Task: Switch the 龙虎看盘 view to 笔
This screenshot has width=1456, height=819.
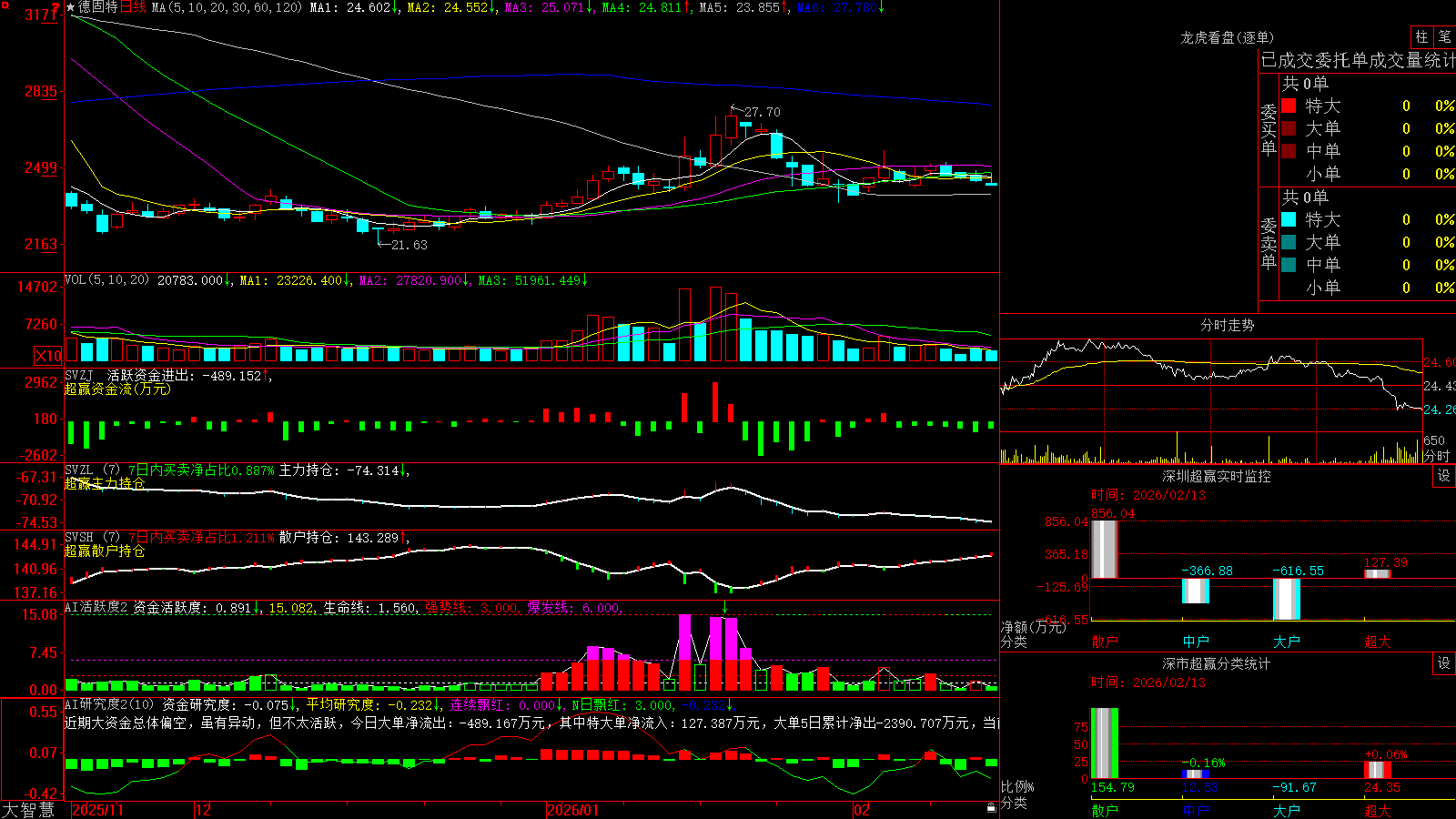Action: tap(1444, 36)
